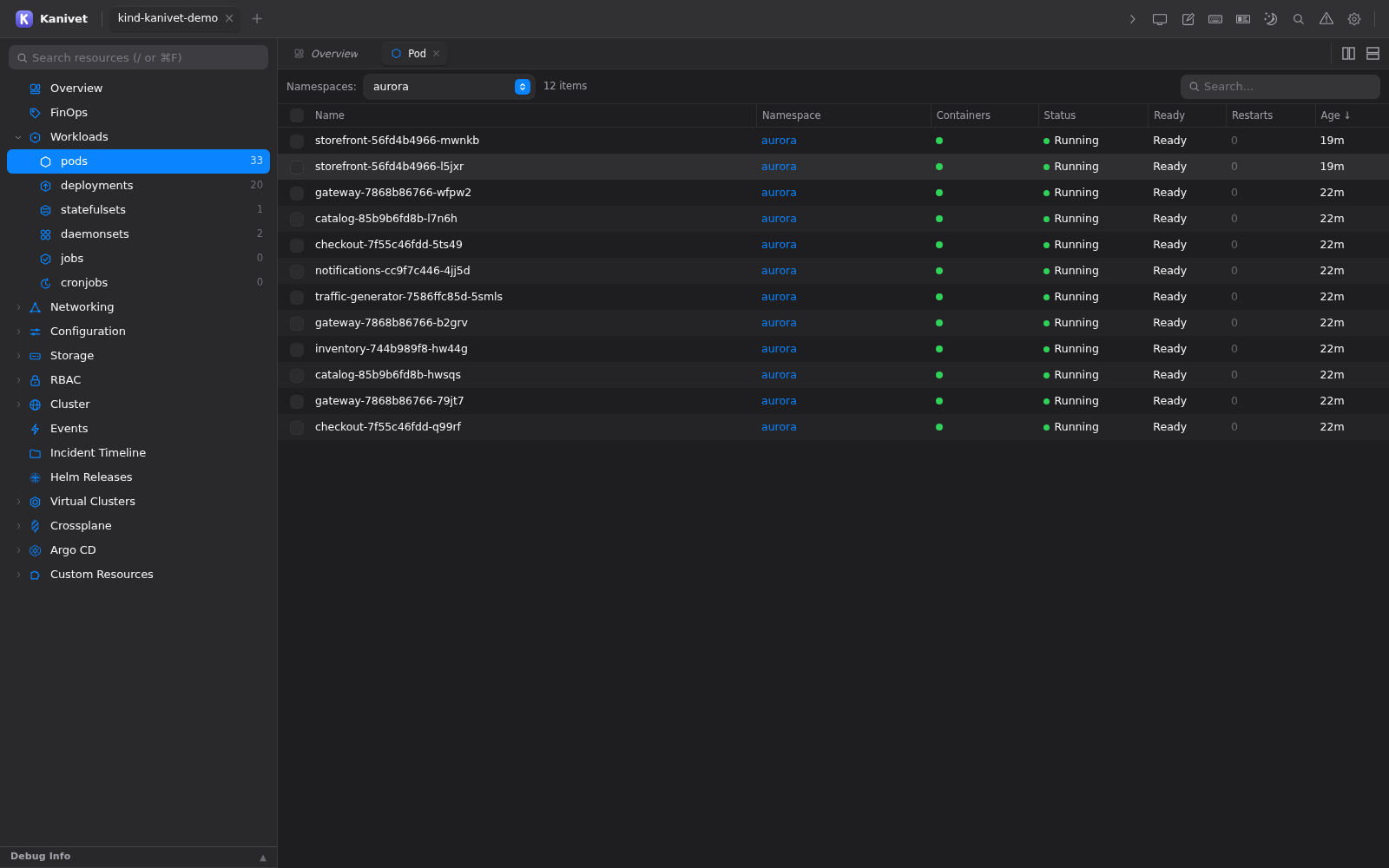Close the Pod tab
Screen dimensions: 1389x868
click(437, 54)
